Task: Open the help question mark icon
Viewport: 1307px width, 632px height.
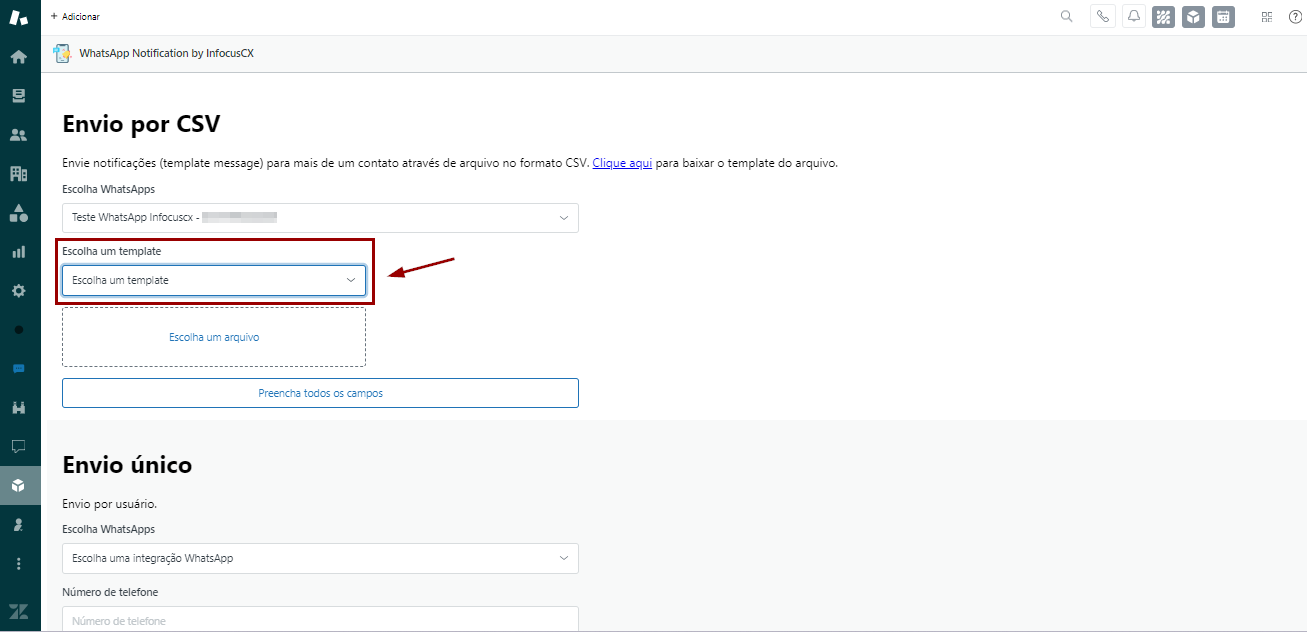Action: 1295,17
